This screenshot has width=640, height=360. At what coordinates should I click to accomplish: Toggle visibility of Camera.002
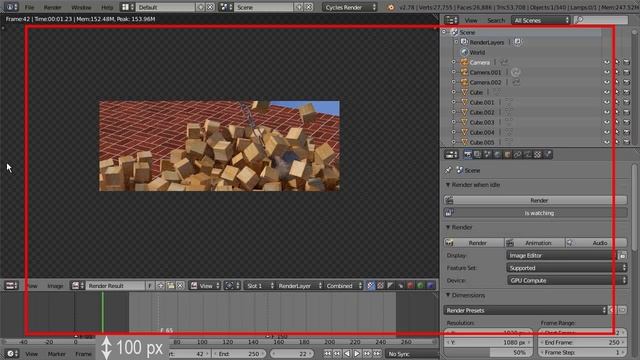pyautogui.click(x=607, y=82)
